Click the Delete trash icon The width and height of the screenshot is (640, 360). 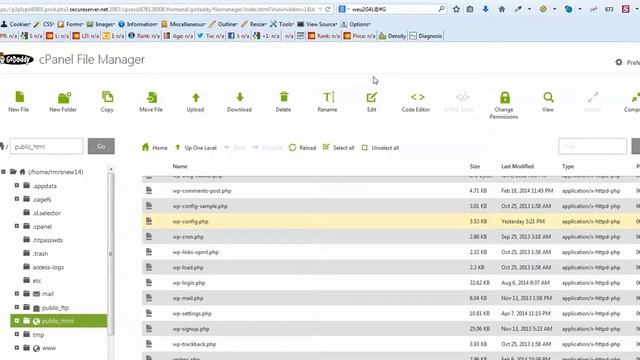click(x=284, y=97)
